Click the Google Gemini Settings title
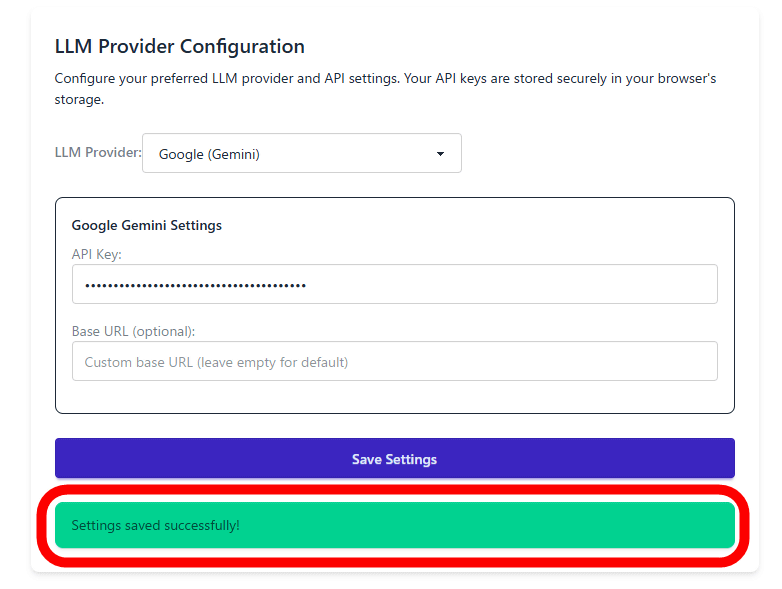Screen dimensions: 782x589 147,225
